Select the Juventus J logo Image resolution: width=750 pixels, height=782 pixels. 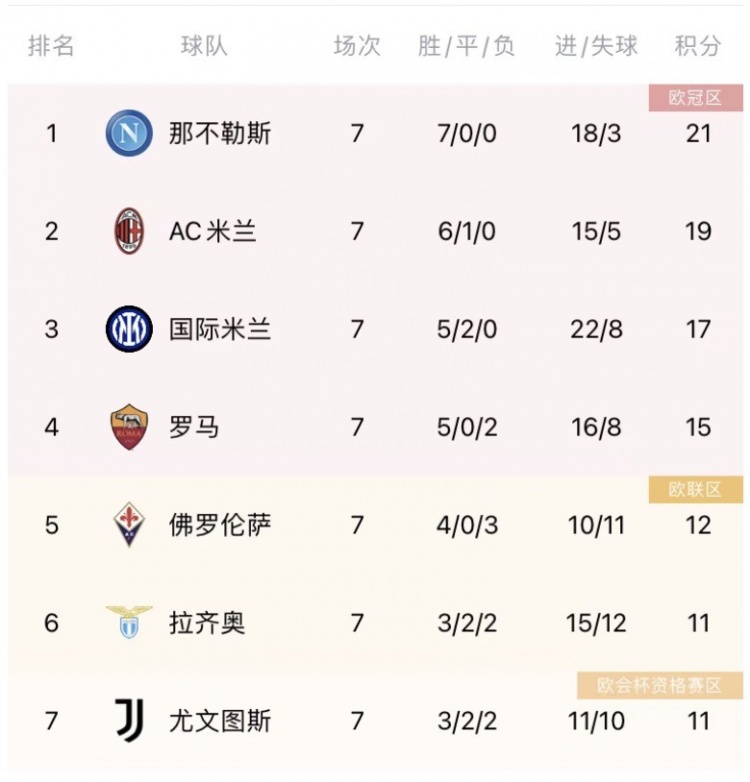(129, 720)
